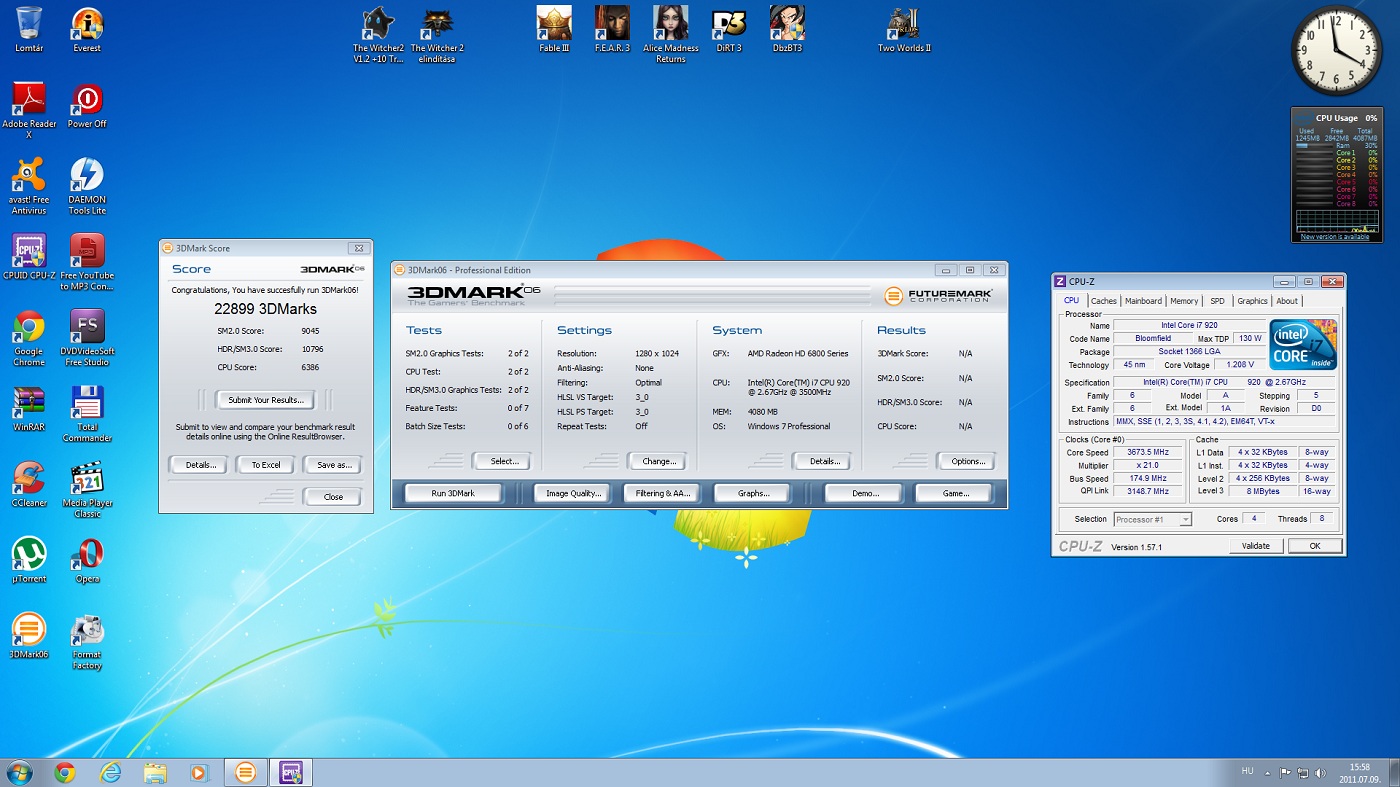Click the Graphs button in 3DMark06
The width and height of the screenshot is (1400, 787).
click(753, 493)
